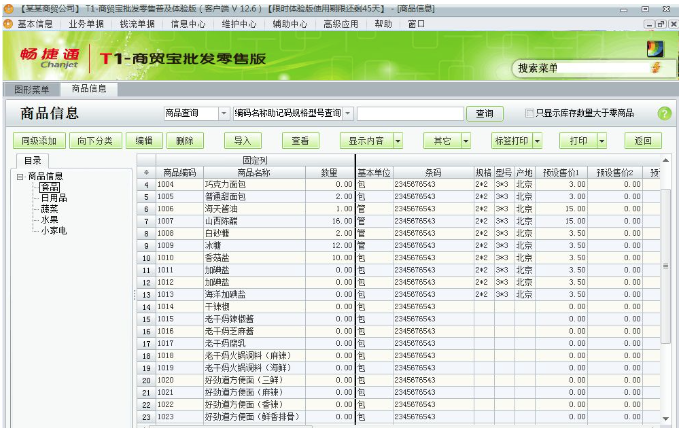The image size is (680, 428).
Task: Select 蔬菜 category in tree
Action: pos(49,209)
